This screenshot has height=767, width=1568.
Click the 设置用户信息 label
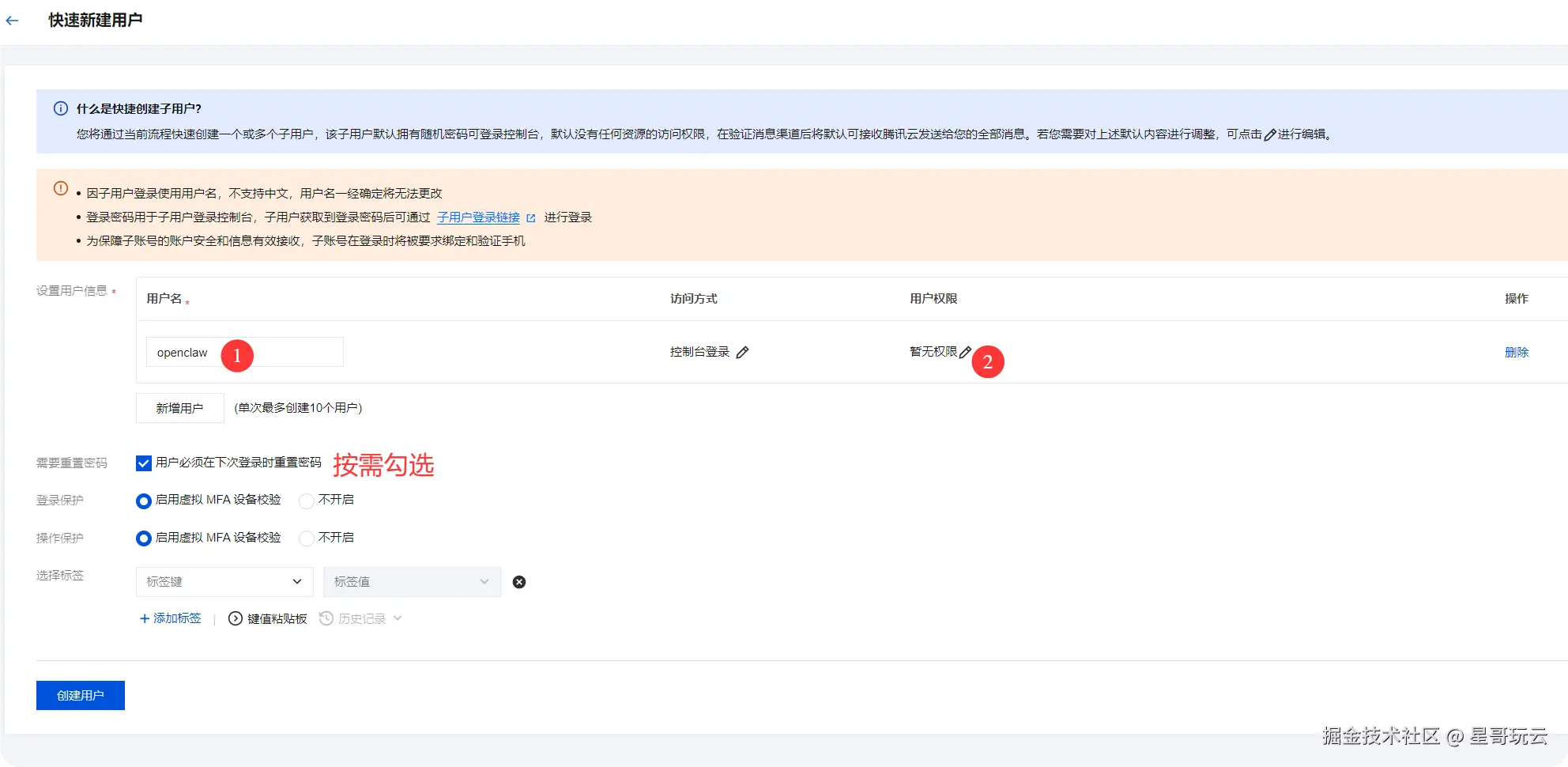tap(72, 291)
